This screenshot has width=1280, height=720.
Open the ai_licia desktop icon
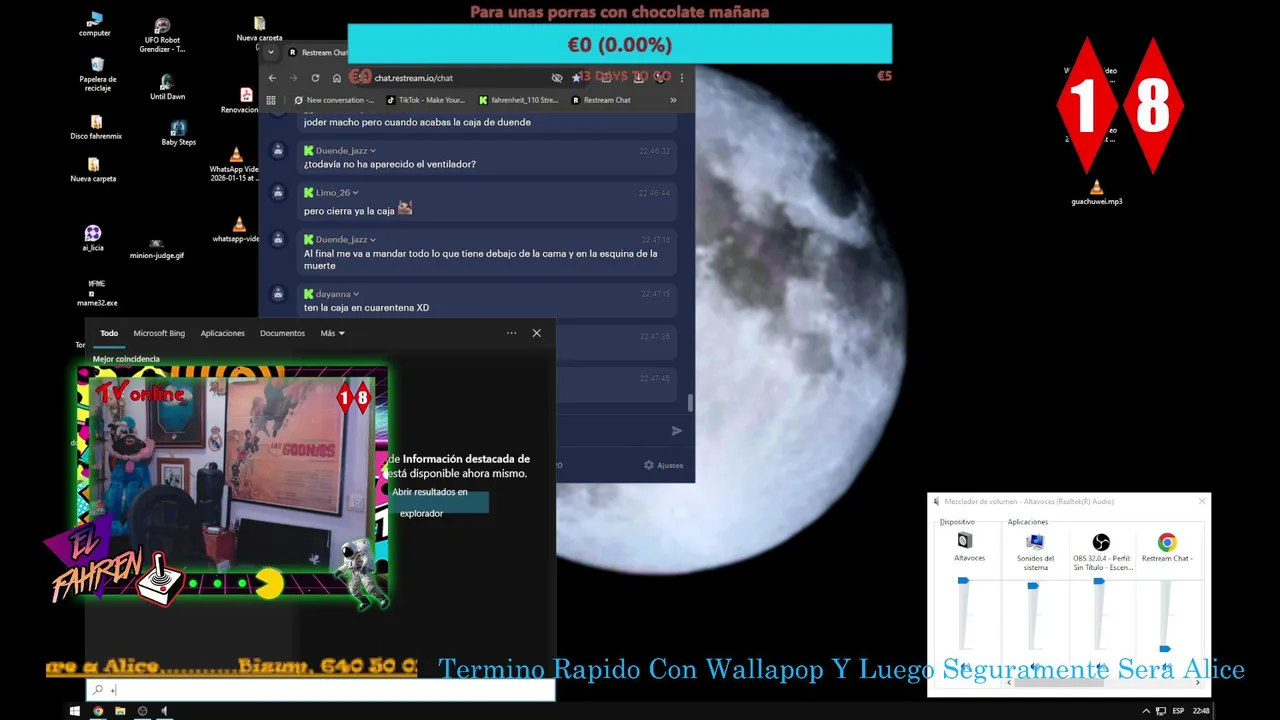pyautogui.click(x=93, y=238)
